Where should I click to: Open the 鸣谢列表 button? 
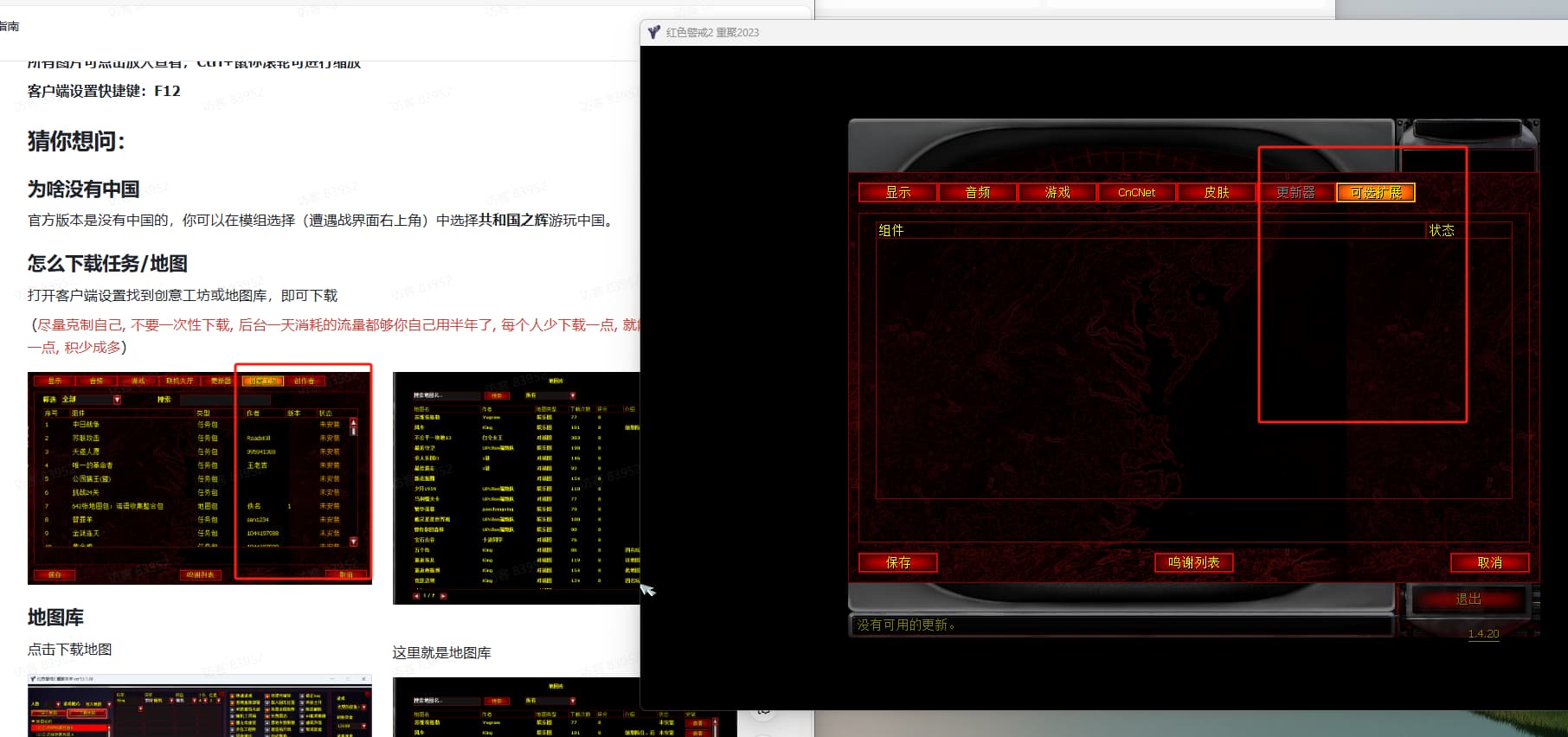click(1193, 562)
